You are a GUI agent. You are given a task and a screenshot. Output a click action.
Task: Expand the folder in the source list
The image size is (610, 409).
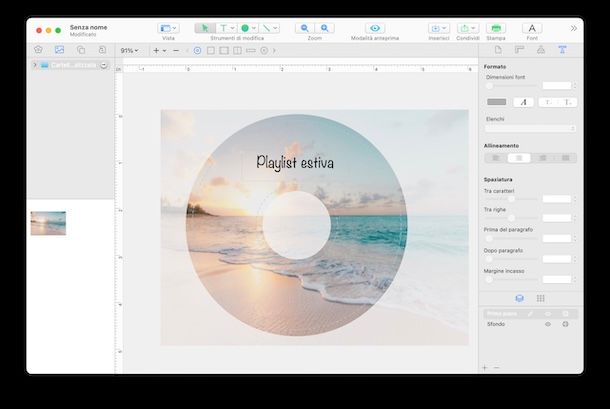[35, 65]
